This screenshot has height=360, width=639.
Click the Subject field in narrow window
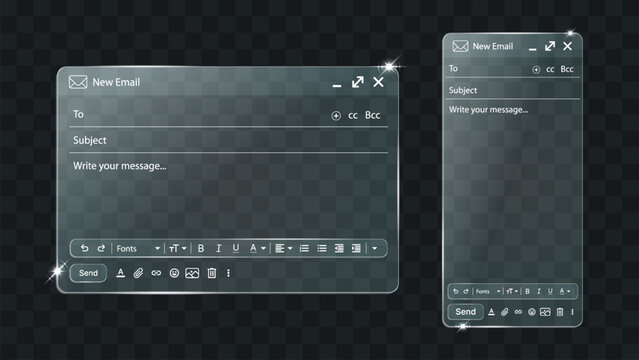coord(512,90)
